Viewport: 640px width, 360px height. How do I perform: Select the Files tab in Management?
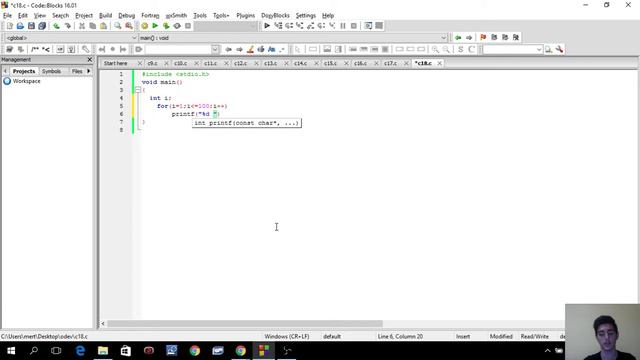coord(77,71)
